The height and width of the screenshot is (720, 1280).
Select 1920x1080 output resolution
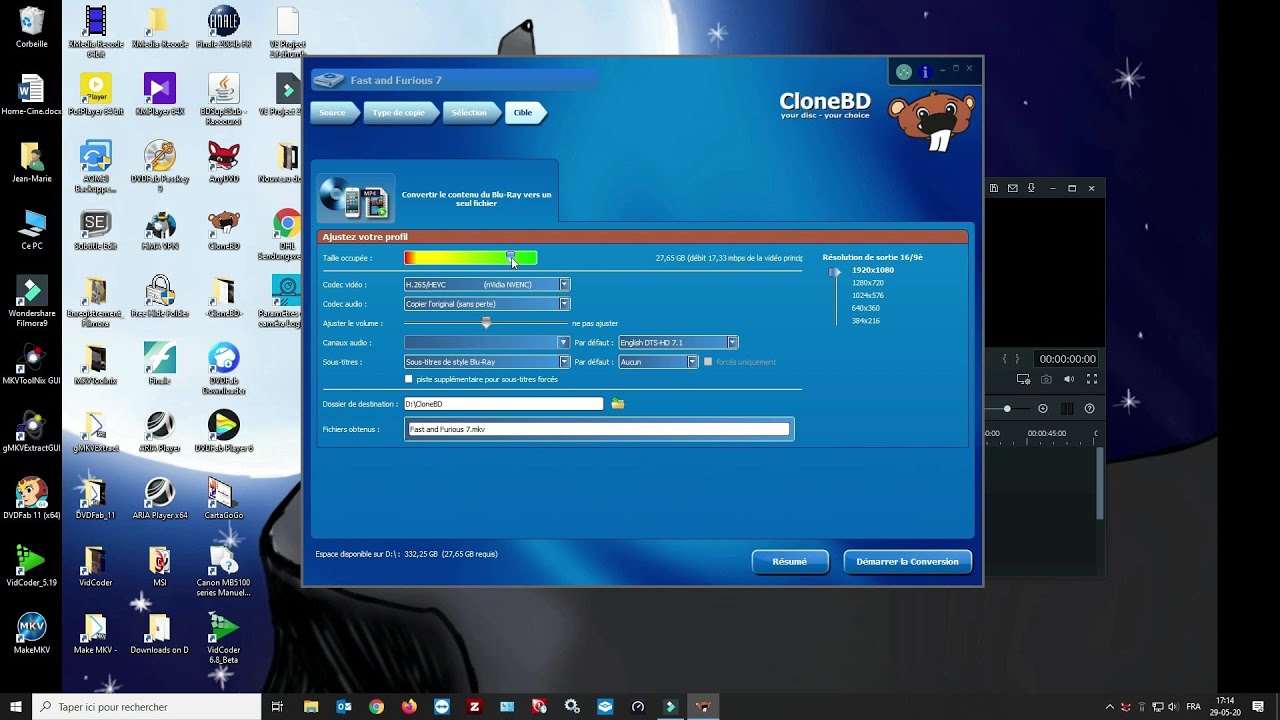click(873, 270)
